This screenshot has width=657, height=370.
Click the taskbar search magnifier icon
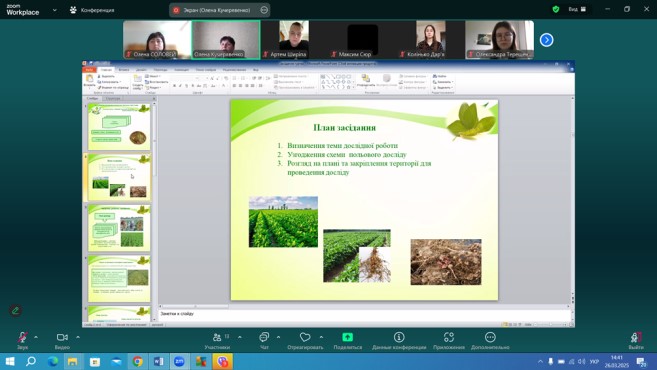[31, 362]
